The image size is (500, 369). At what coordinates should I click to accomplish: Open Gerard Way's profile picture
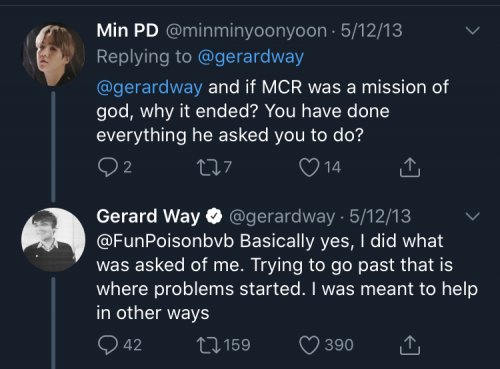53,240
